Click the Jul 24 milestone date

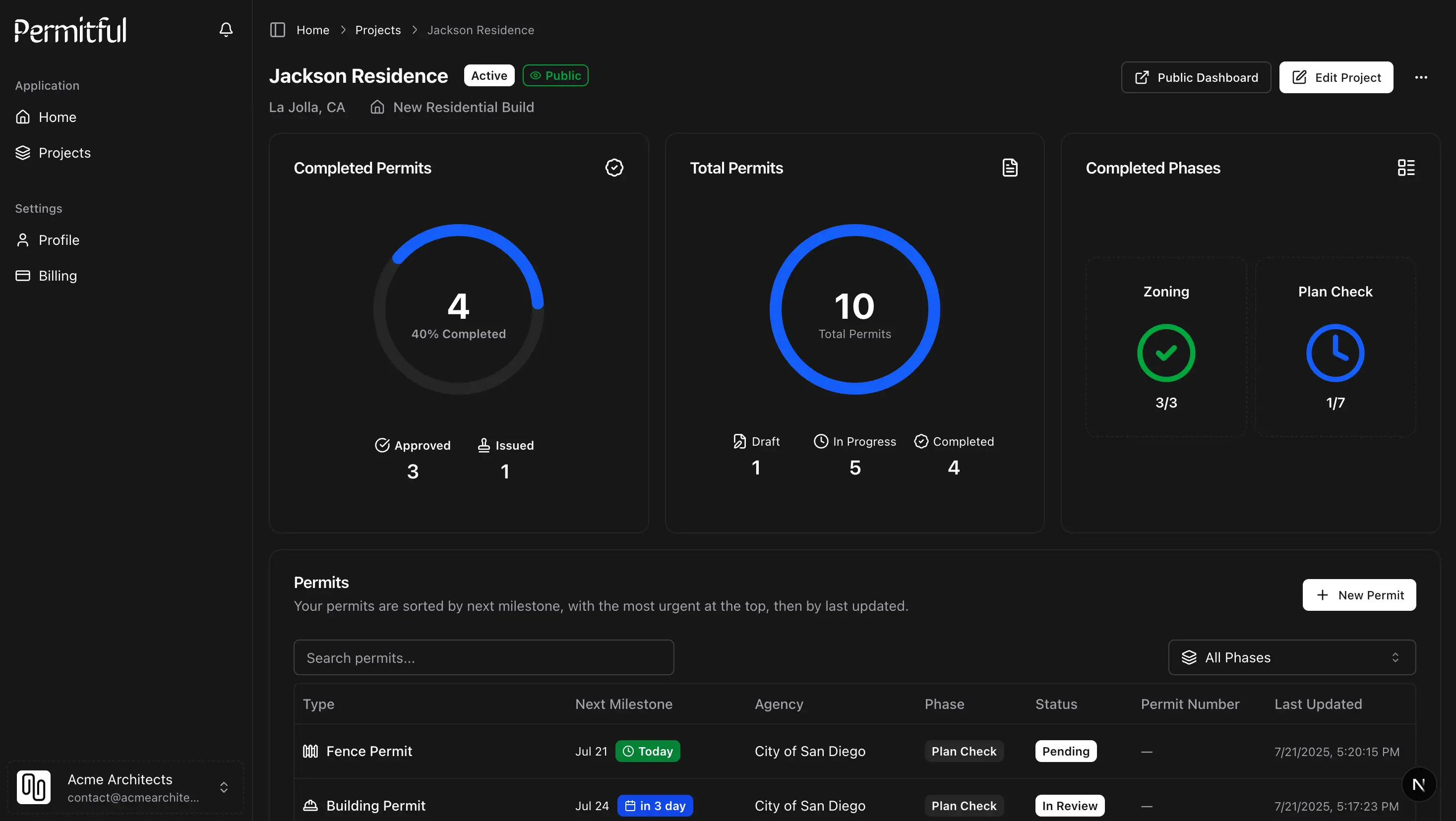click(592, 805)
